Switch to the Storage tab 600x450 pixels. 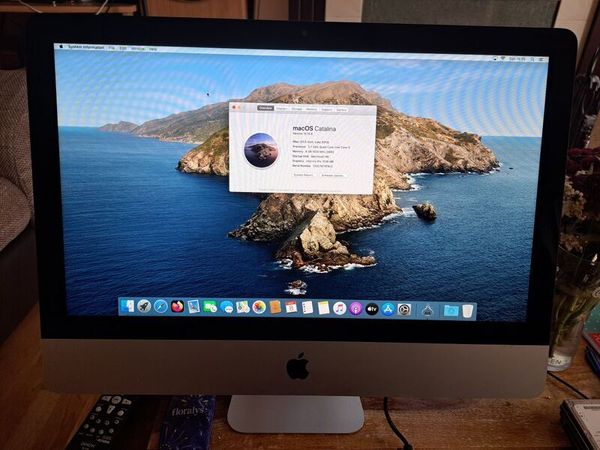296,108
